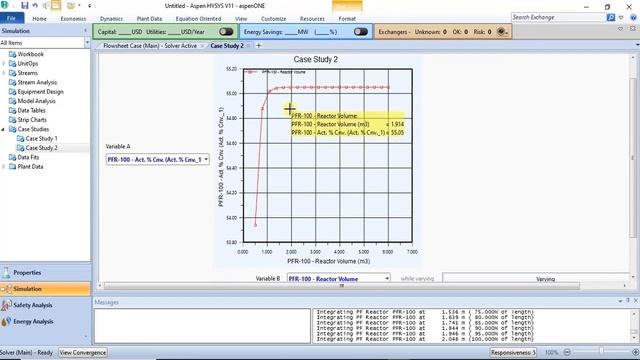Click the ribbon minimize arrow beside search

[621, 18]
